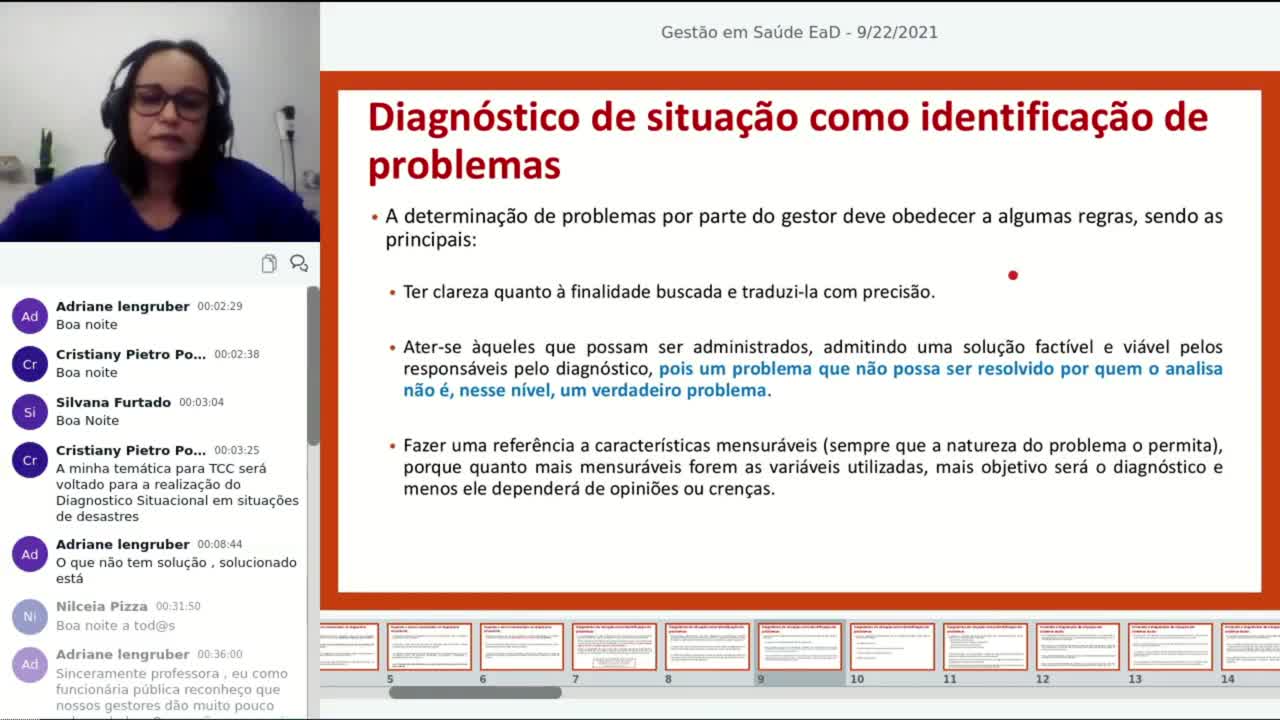
Task: Click name Silvana Furtado in chat
Action: [113, 402]
